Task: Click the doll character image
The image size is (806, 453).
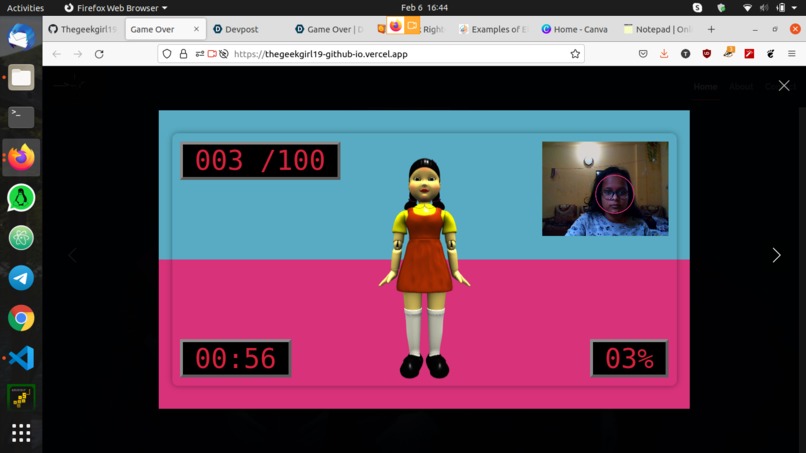Action: click(425, 268)
